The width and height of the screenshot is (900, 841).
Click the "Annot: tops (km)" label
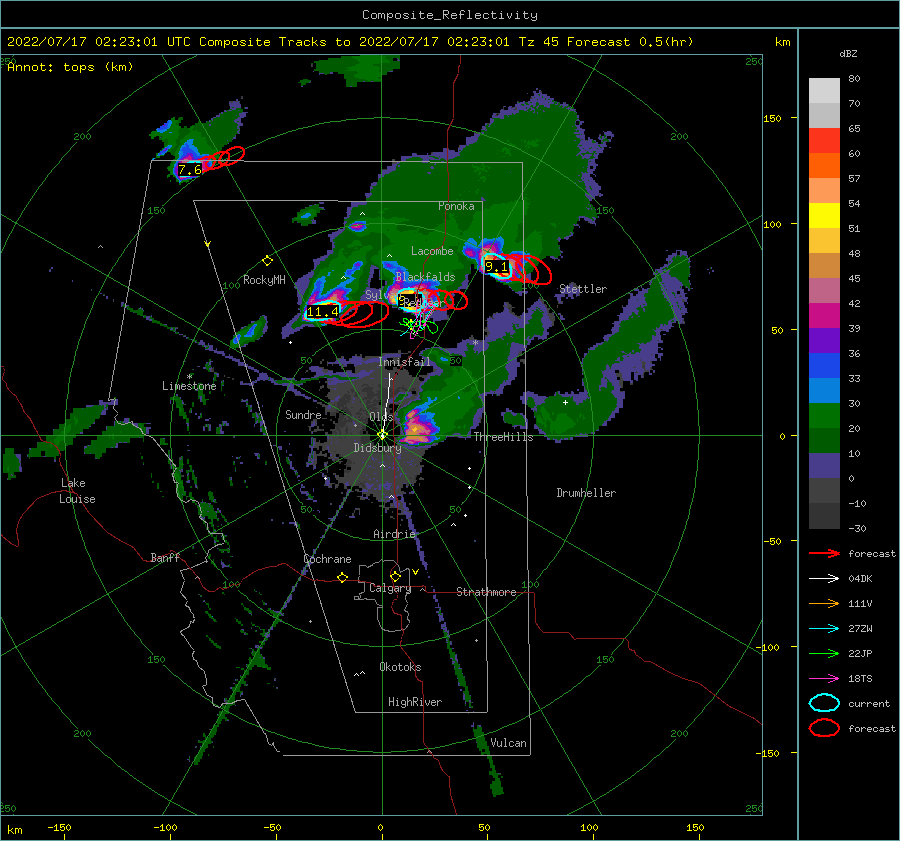coord(70,67)
